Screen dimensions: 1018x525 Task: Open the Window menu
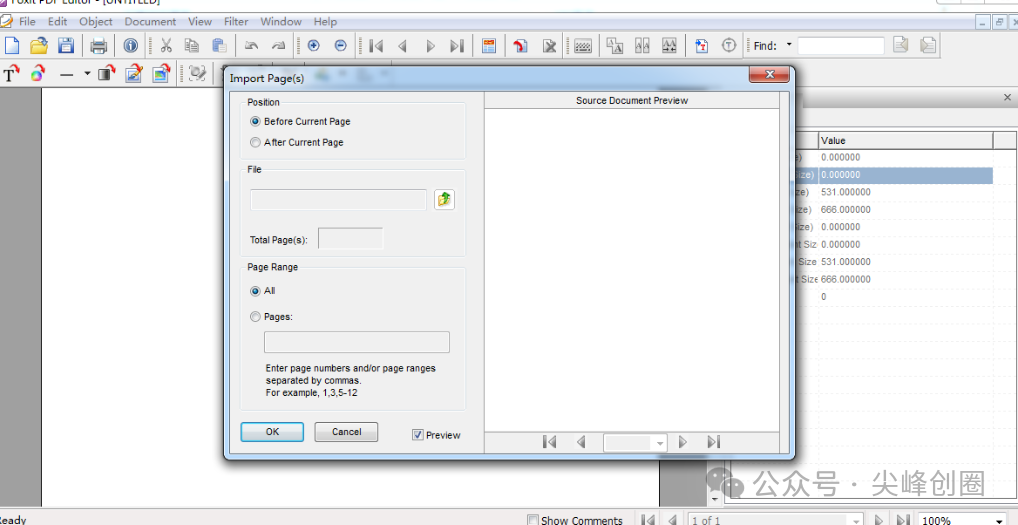[x=281, y=21]
